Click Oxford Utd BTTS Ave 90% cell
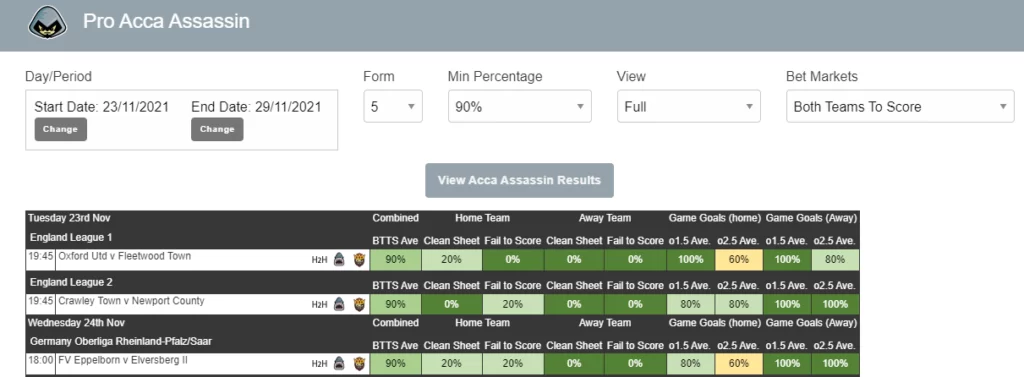Viewport: 1024px width, 377px height. point(396,259)
